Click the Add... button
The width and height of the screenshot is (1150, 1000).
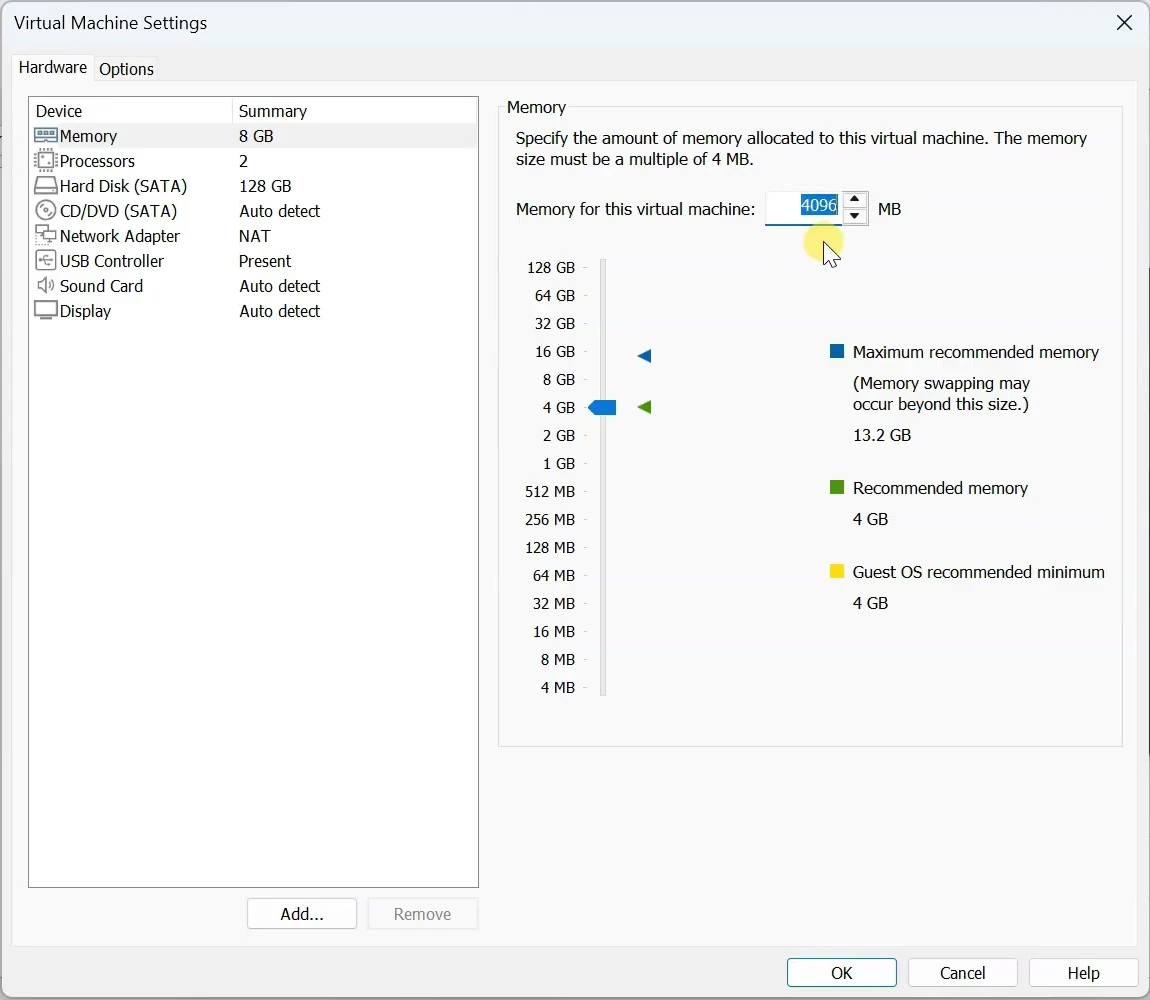click(301, 913)
